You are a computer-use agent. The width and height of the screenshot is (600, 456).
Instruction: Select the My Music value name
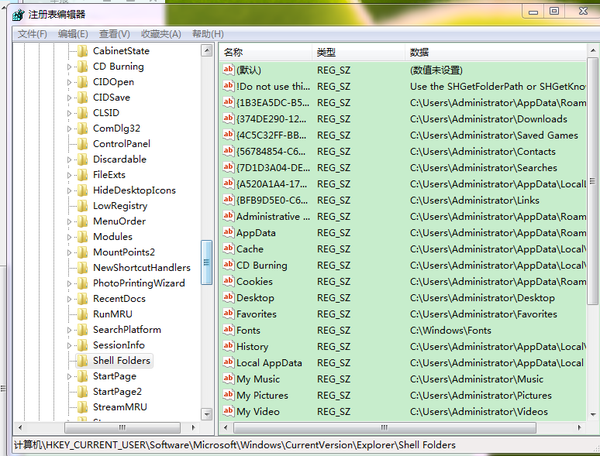click(x=258, y=379)
